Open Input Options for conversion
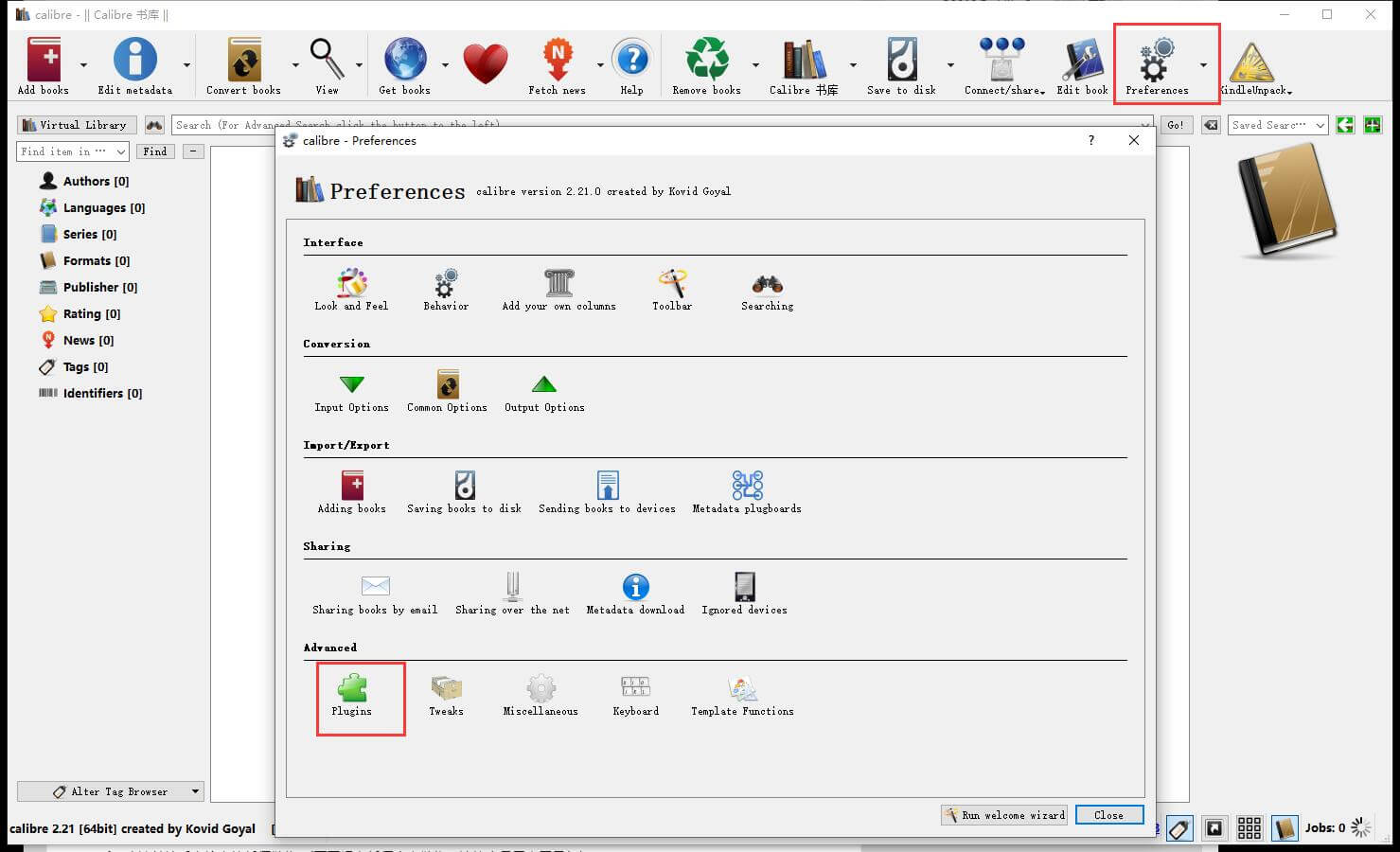The width and height of the screenshot is (1400, 852). [351, 391]
